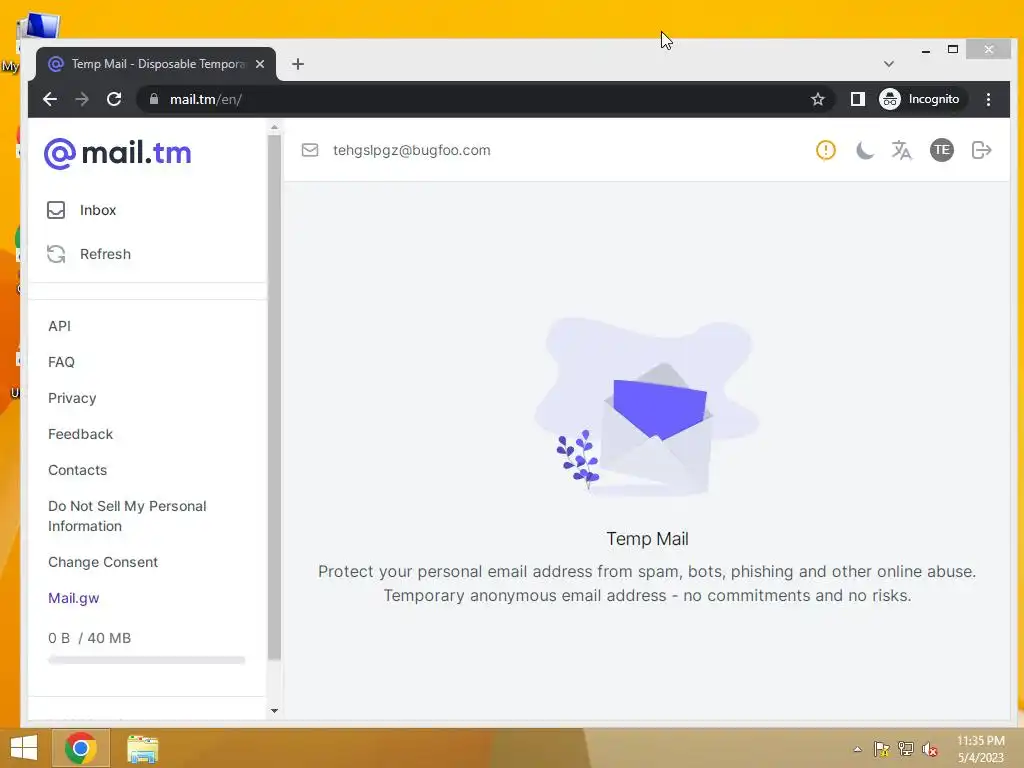This screenshot has height=768, width=1024.
Task: Click the 0 B / 40 MB storage text
Action: pyautogui.click(x=89, y=638)
